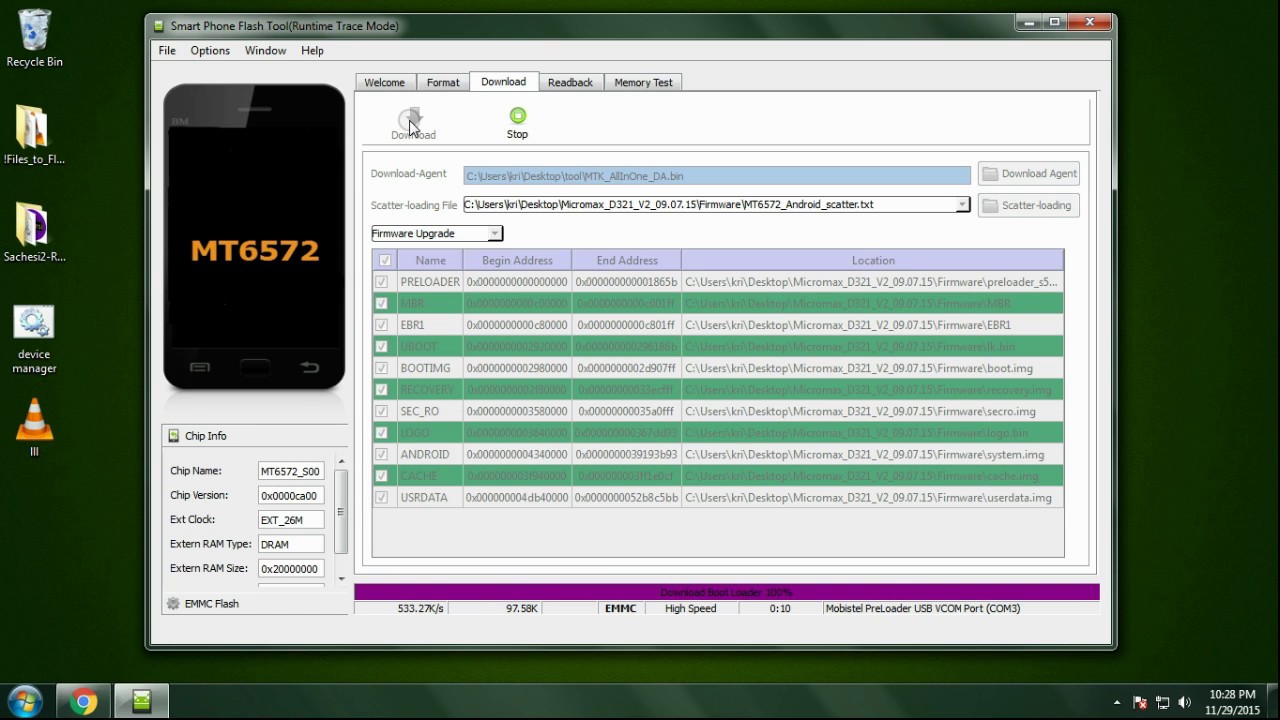Click the Extern RAM Size value field
Viewport: 1280px width, 720px height.
pos(291,569)
